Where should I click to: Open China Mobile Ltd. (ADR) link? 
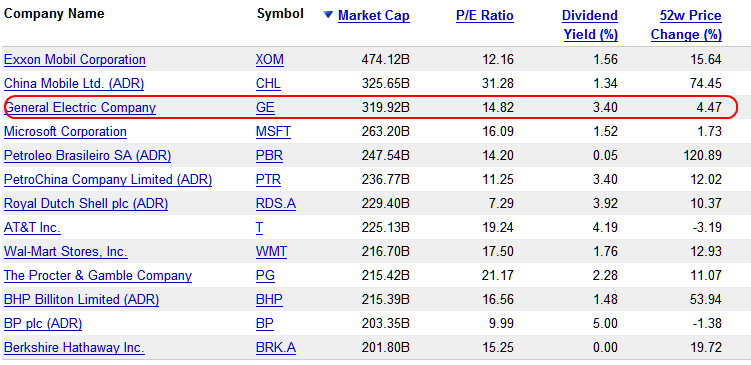(x=74, y=84)
